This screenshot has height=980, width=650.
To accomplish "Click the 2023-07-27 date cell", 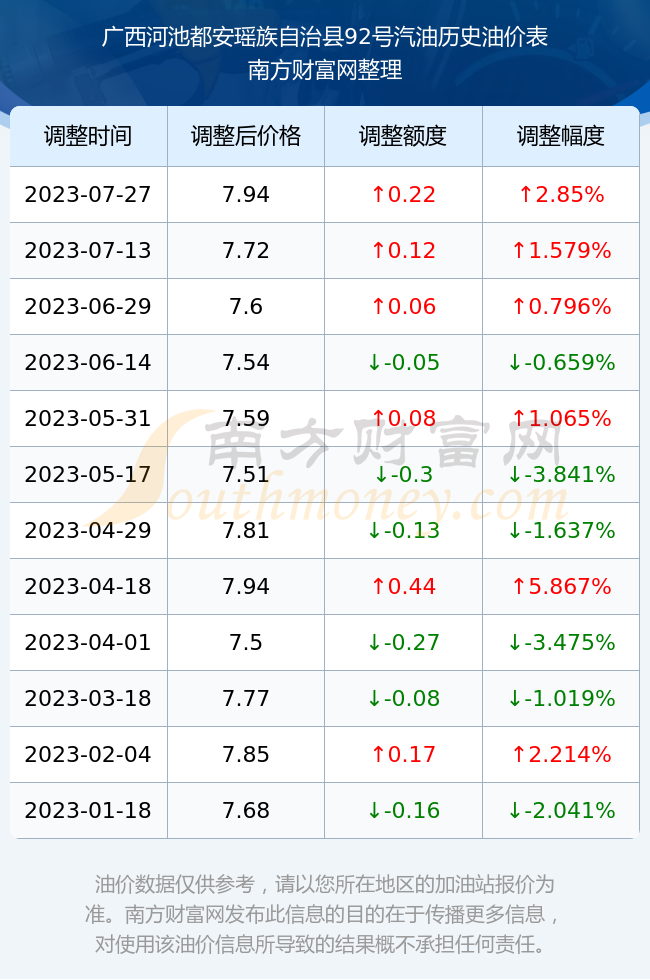I will coord(88,194).
